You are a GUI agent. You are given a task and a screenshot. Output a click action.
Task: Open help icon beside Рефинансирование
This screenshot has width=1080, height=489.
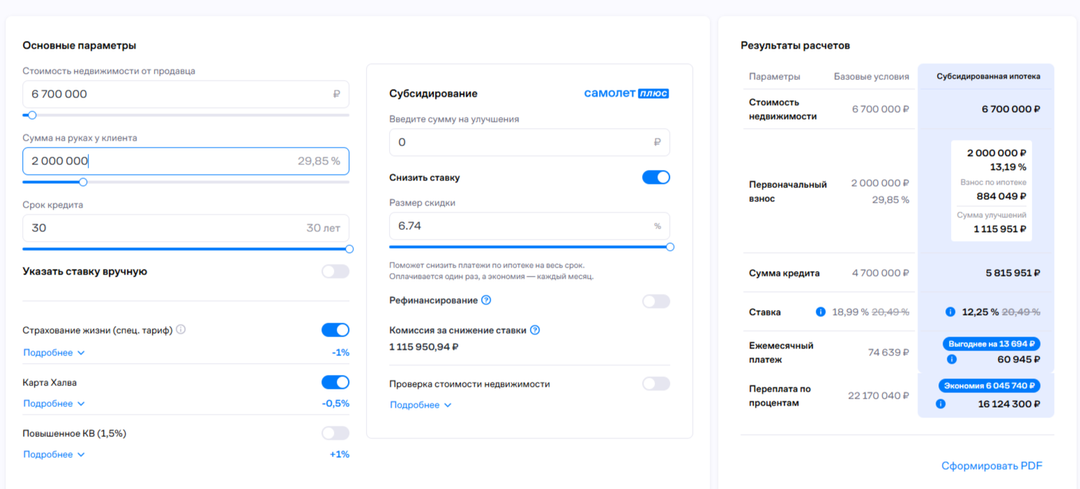click(x=486, y=300)
